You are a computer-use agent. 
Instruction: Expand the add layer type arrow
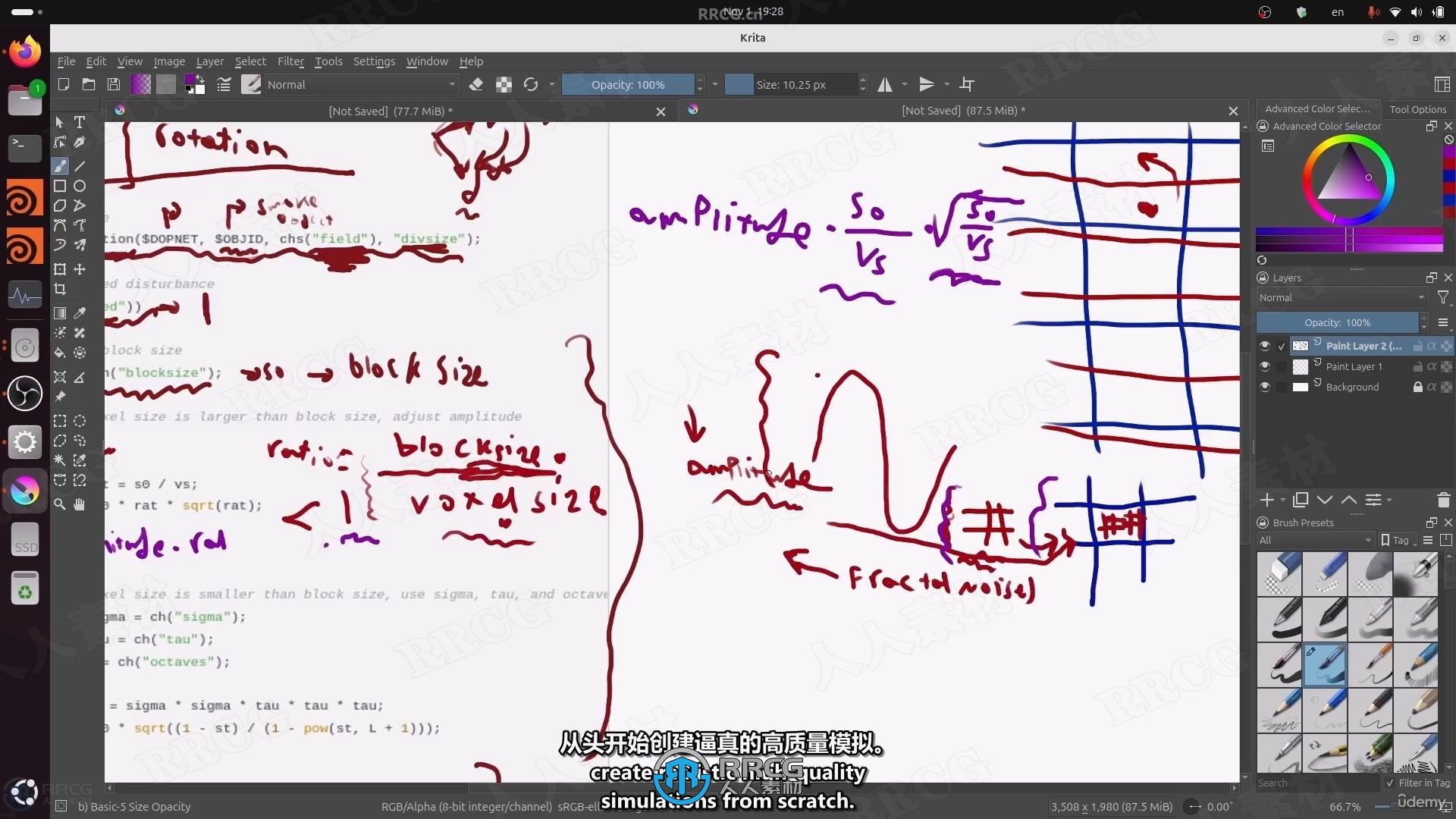(1283, 500)
